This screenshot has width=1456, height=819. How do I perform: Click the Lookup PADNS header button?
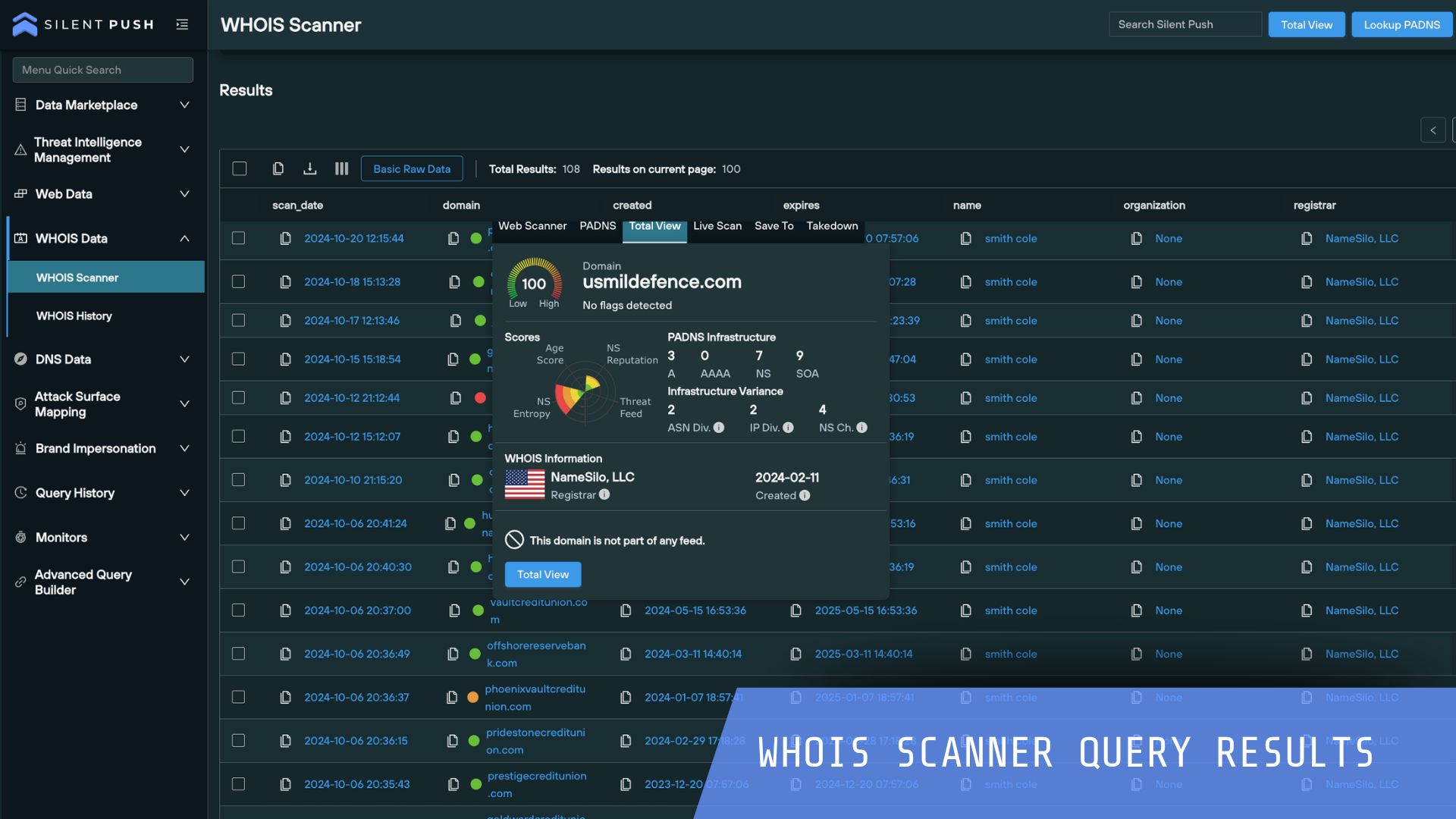(x=1401, y=24)
